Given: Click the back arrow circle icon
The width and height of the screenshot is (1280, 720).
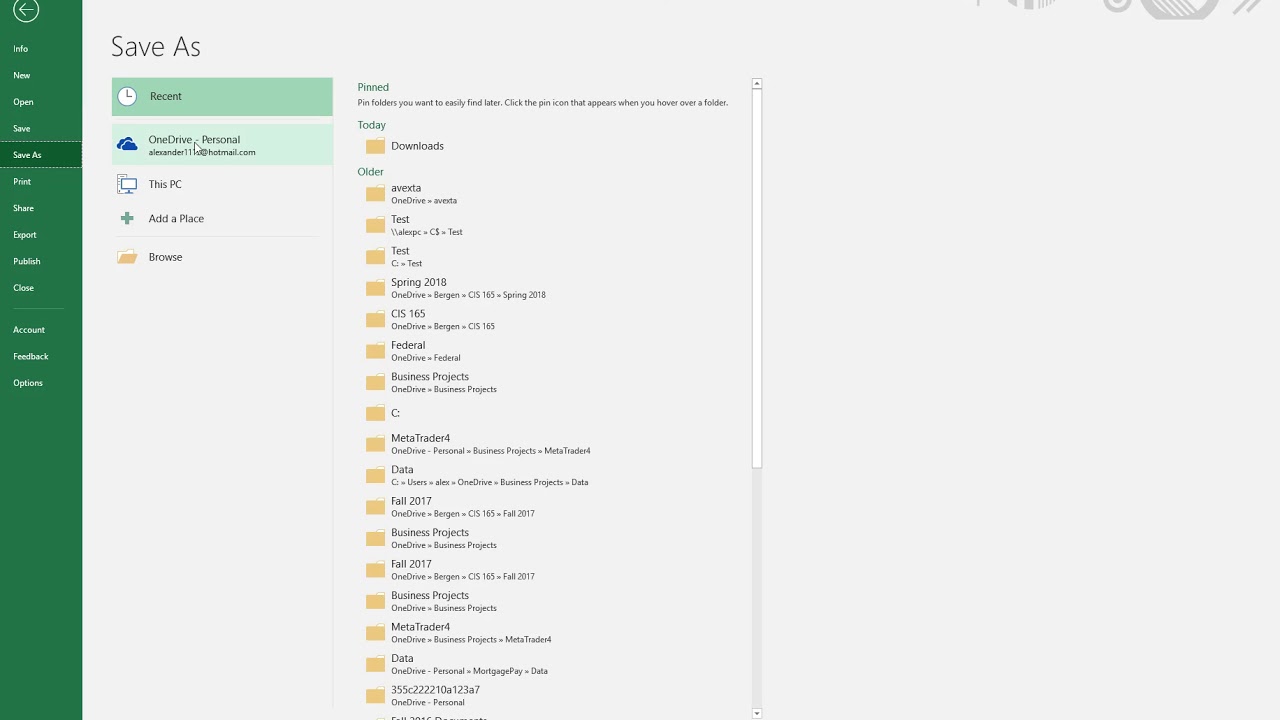Looking at the screenshot, I should point(26,10).
